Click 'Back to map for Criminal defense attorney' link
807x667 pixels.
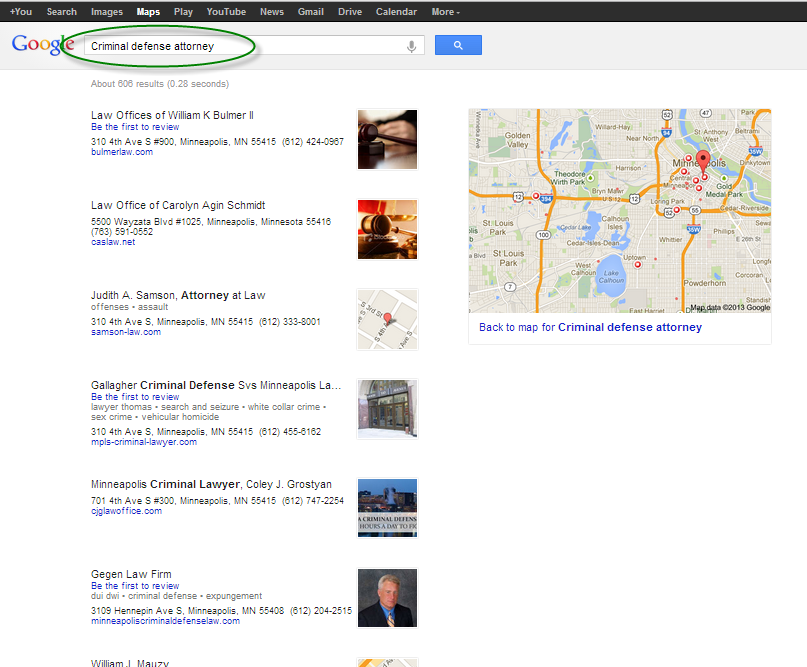coord(590,327)
